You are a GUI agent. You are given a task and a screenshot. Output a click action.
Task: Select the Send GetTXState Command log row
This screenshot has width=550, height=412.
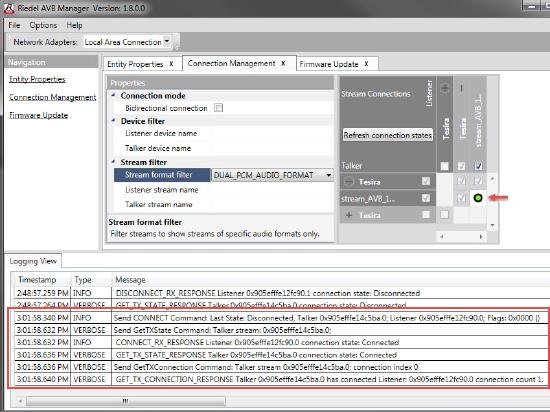coord(281,330)
